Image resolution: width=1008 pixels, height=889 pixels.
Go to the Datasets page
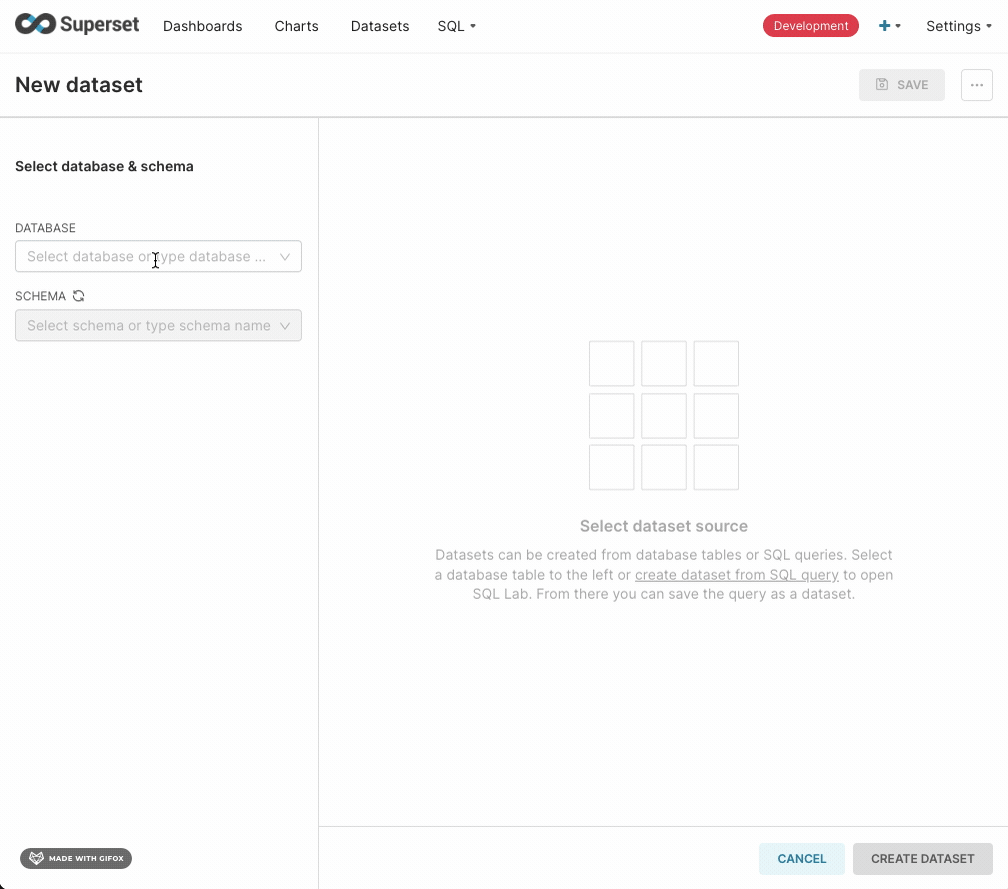379,26
